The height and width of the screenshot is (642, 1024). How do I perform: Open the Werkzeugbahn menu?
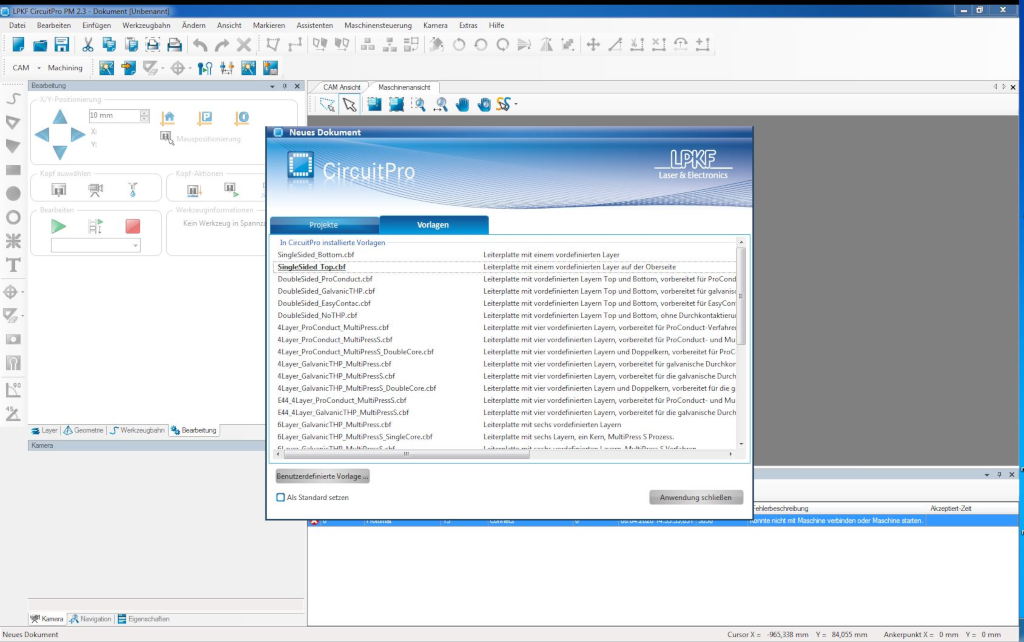(146, 25)
